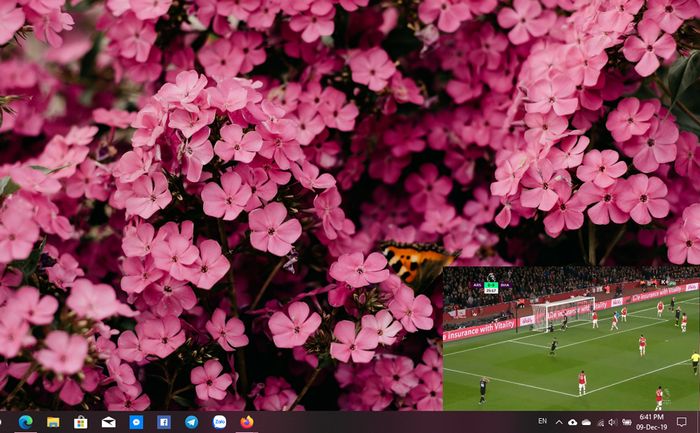Viewport: 700px width, 433px height.
Task: Open the Mail app icon
Action: [108, 422]
